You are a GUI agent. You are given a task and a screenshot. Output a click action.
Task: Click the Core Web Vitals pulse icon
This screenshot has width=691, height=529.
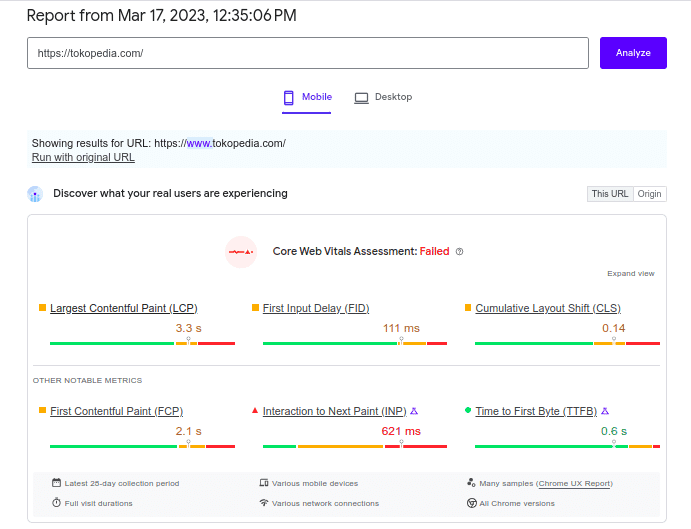tap(240, 252)
